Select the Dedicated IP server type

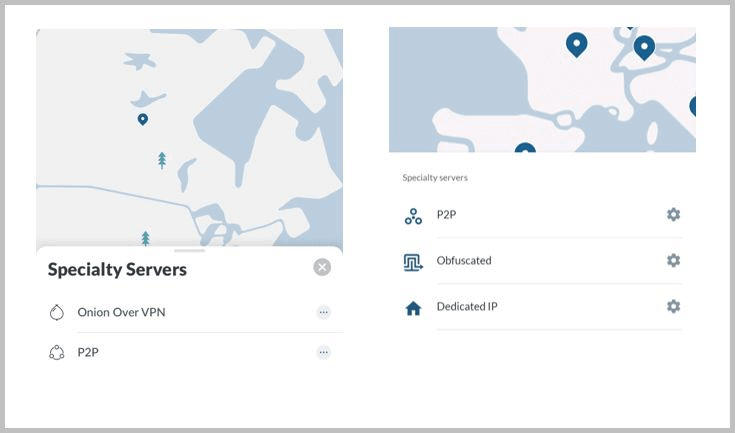click(x=467, y=306)
